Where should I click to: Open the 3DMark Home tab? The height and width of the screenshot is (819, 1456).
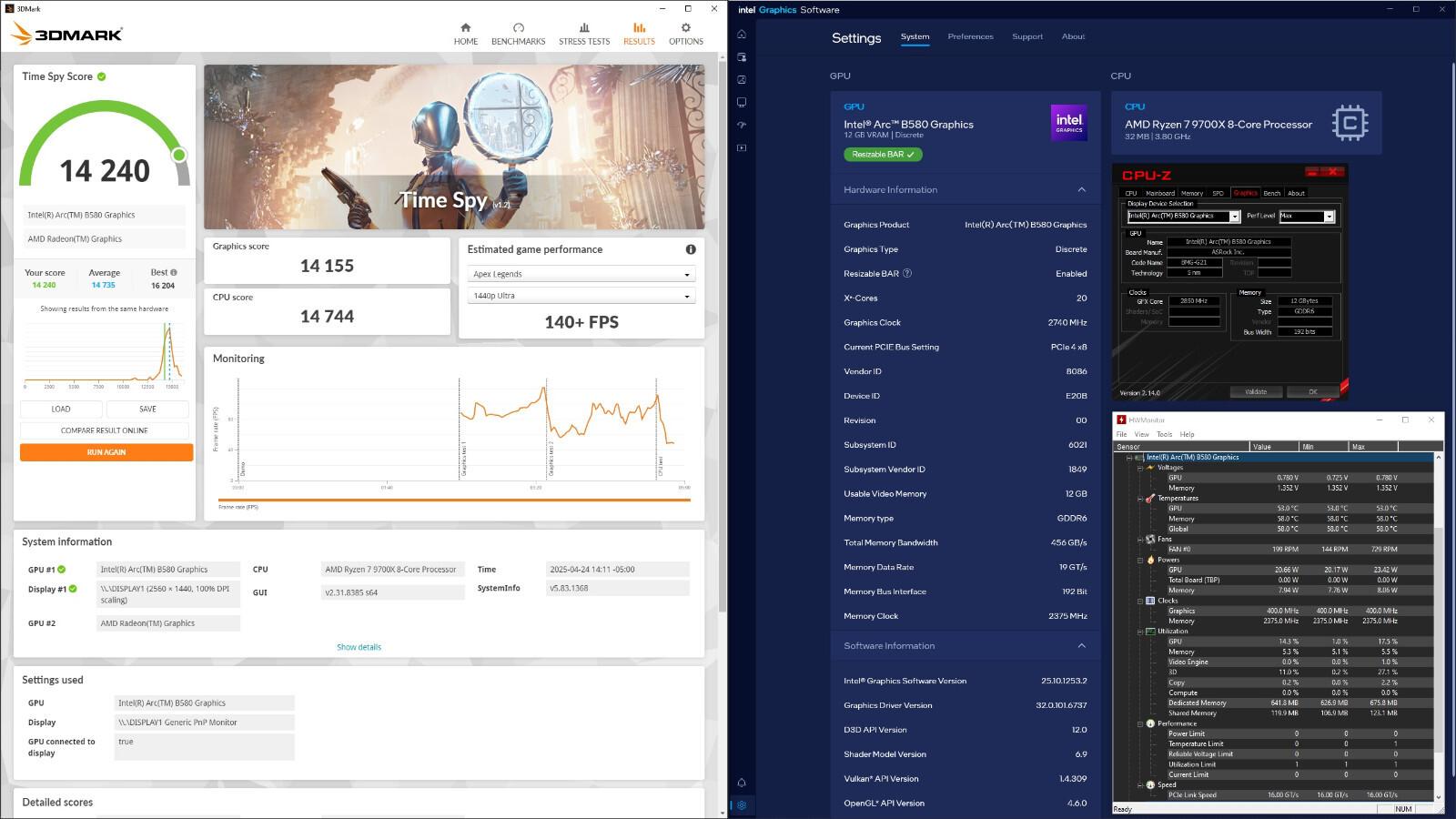(465, 34)
